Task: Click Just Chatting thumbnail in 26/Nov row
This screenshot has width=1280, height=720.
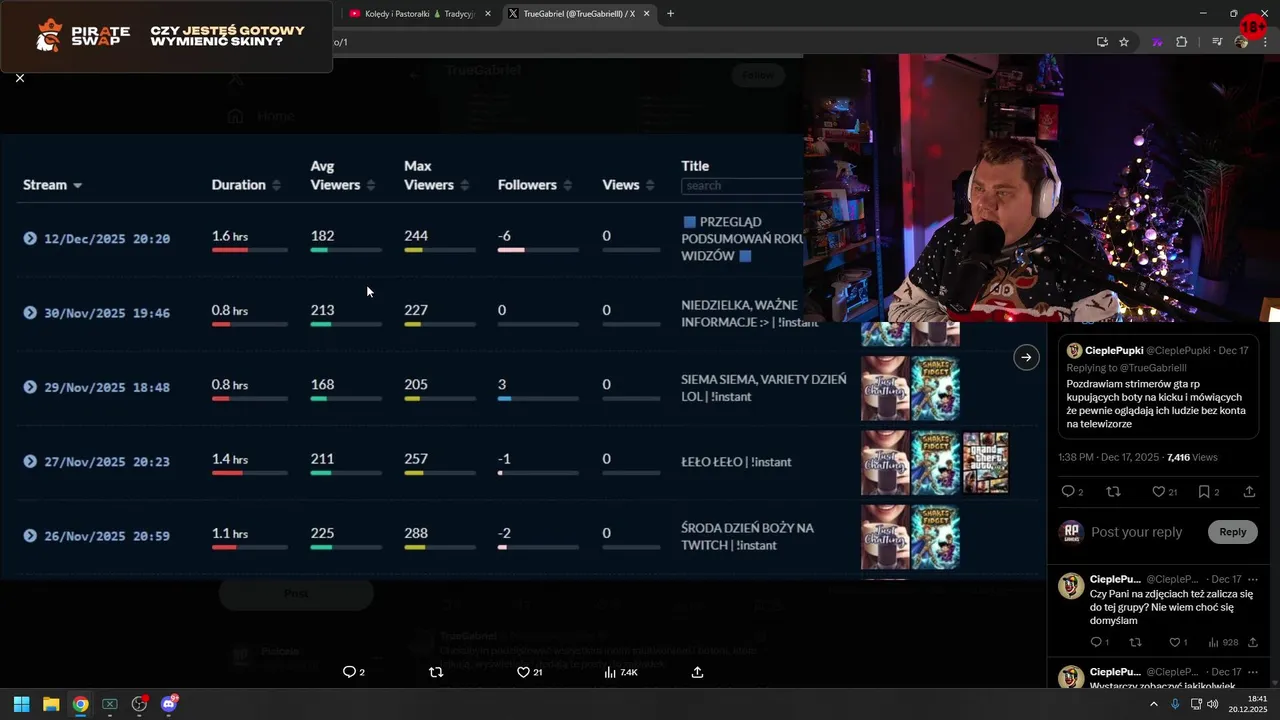Action: tap(886, 537)
